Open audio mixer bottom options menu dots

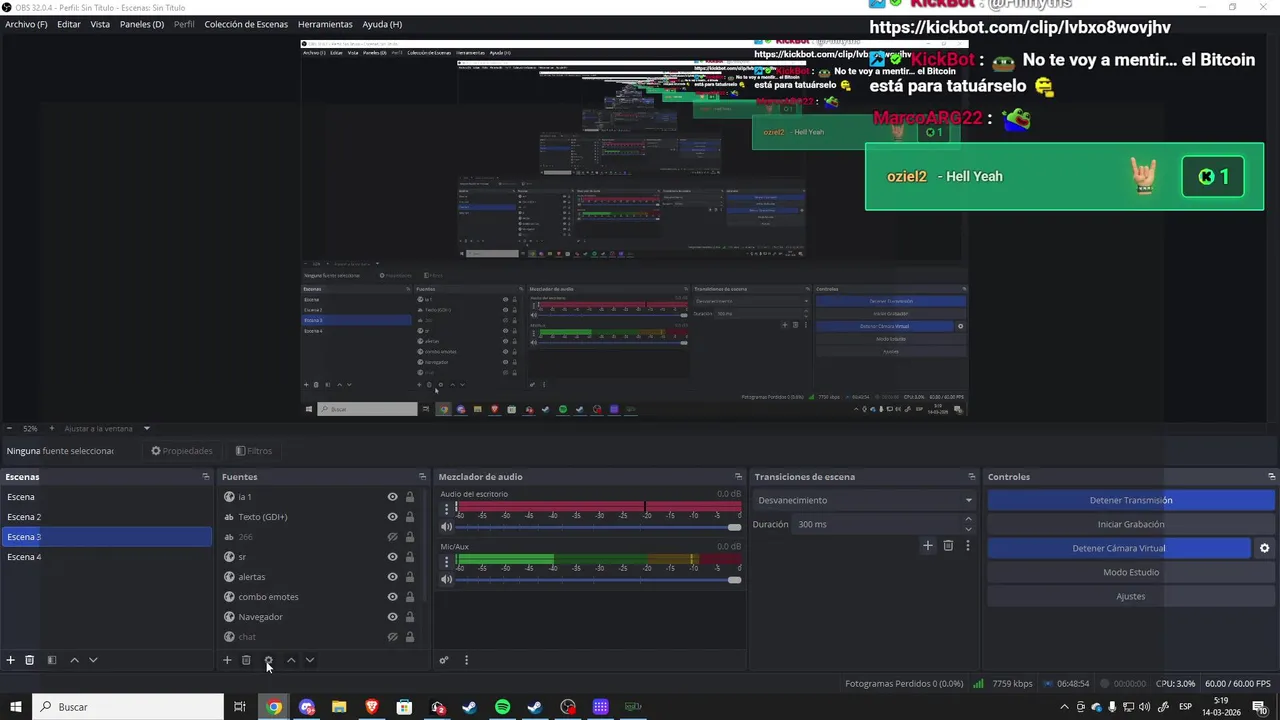point(466,660)
